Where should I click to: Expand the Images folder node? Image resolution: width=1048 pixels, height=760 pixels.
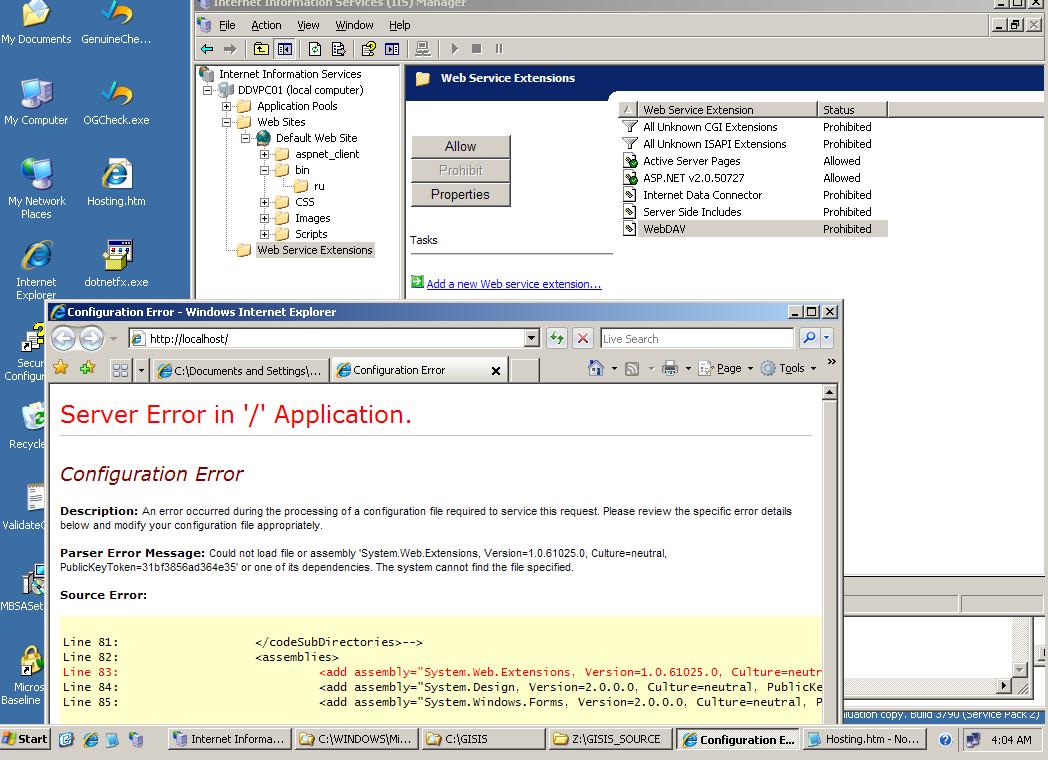[x=265, y=219]
